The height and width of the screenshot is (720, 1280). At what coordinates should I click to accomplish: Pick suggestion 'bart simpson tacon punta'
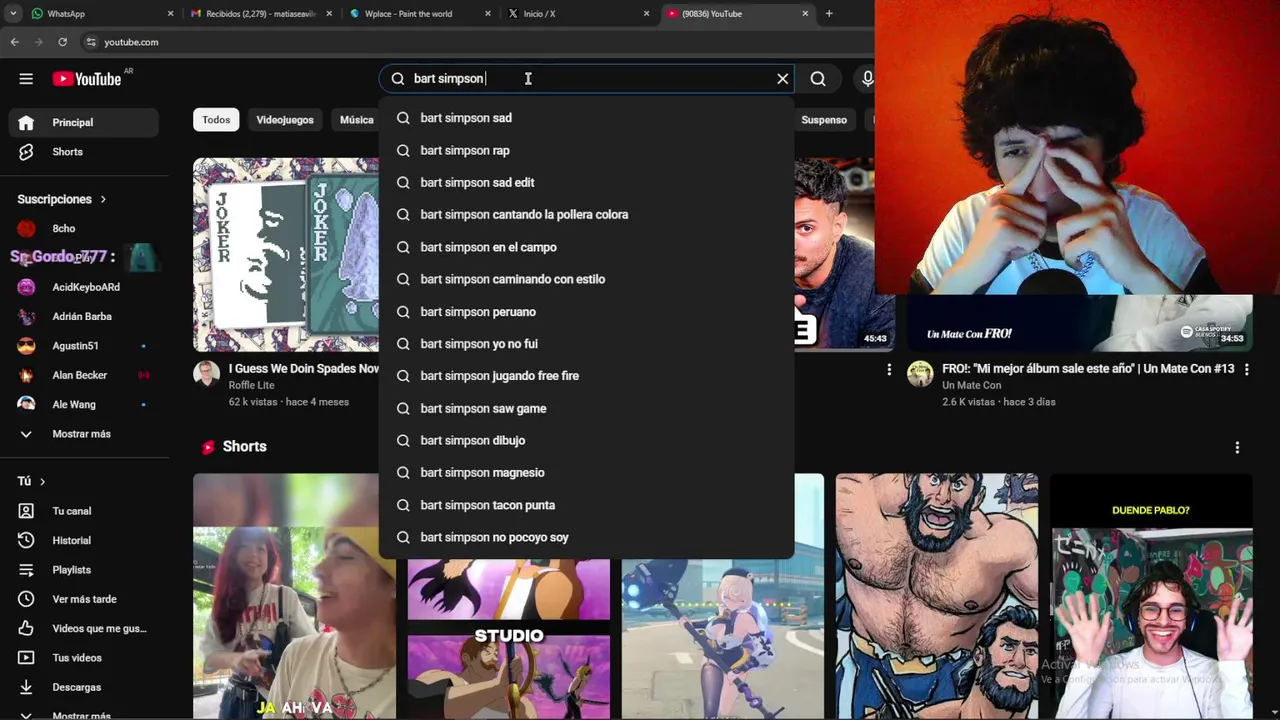tap(586, 505)
